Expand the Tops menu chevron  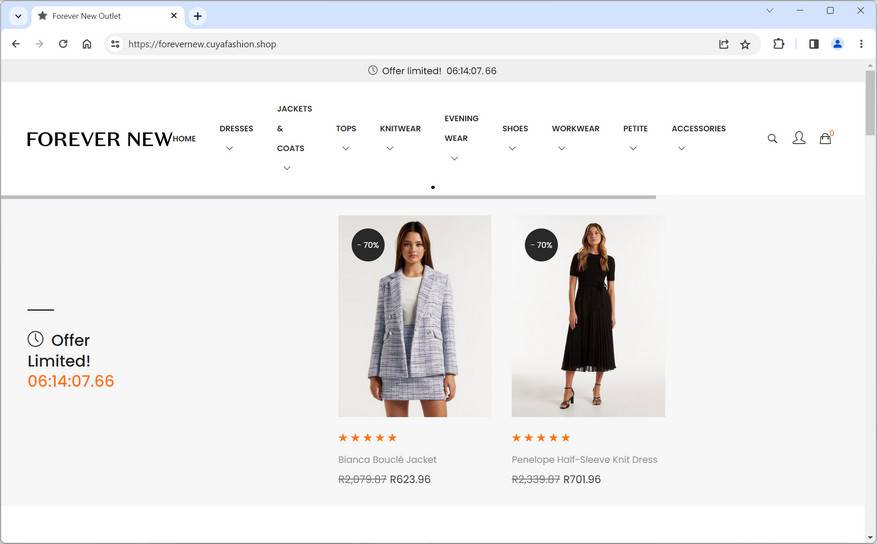point(346,149)
